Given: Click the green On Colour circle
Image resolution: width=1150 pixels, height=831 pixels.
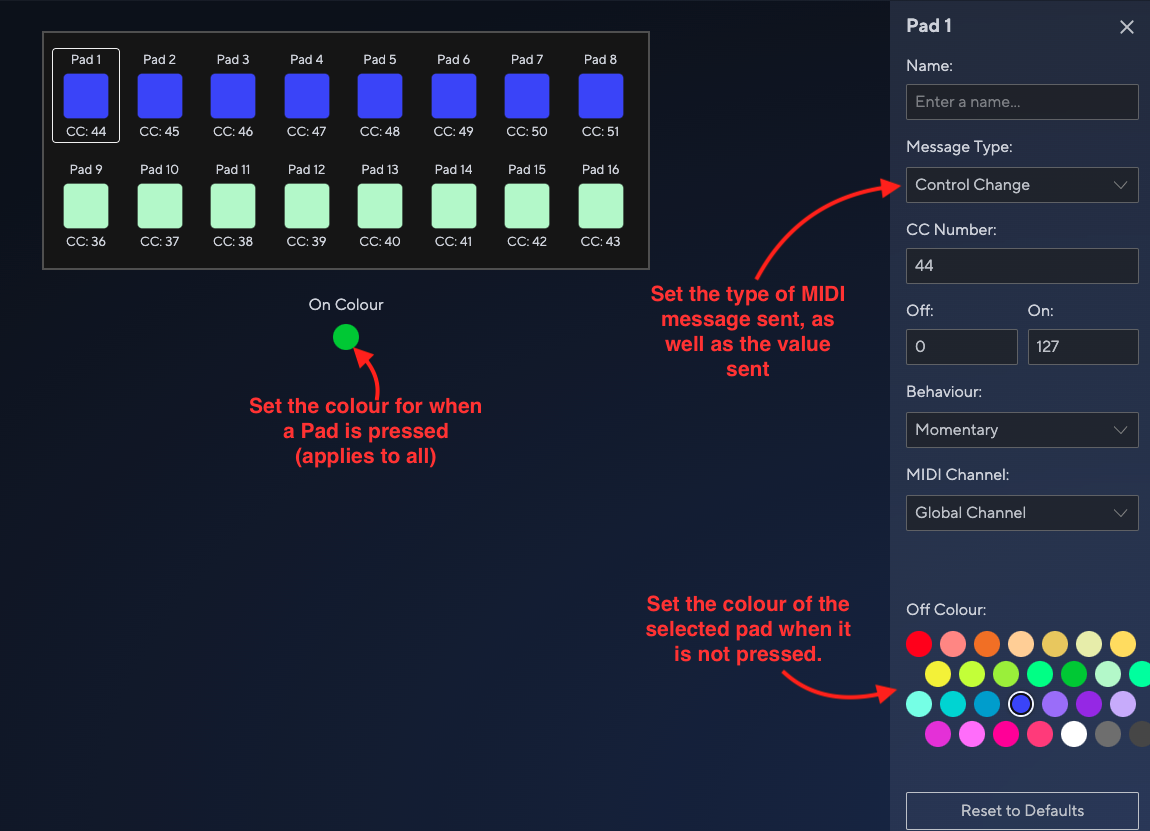Looking at the screenshot, I should (x=345, y=337).
